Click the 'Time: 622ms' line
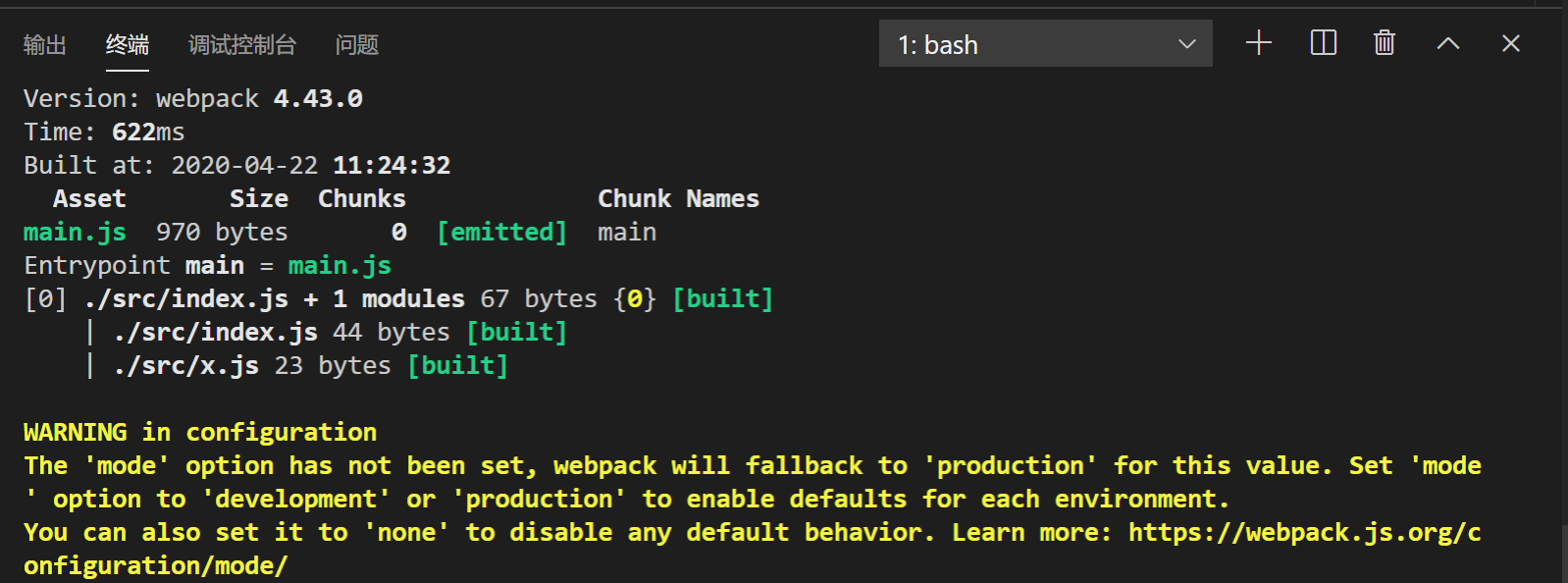This screenshot has height=583, width=1568. 104,132
